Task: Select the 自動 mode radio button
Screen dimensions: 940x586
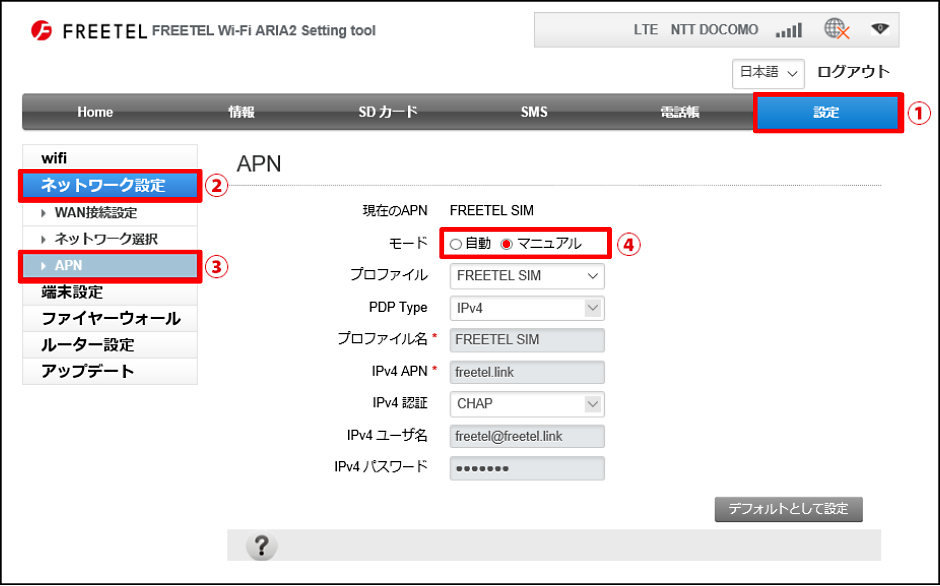Action: click(456, 244)
